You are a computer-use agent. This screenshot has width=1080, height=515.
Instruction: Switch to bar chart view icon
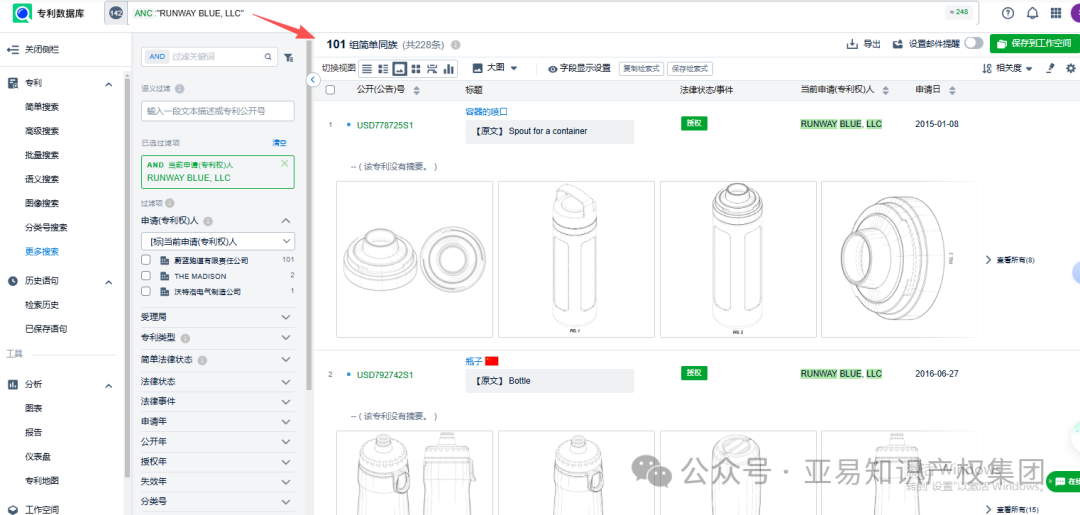[x=449, y=68]
